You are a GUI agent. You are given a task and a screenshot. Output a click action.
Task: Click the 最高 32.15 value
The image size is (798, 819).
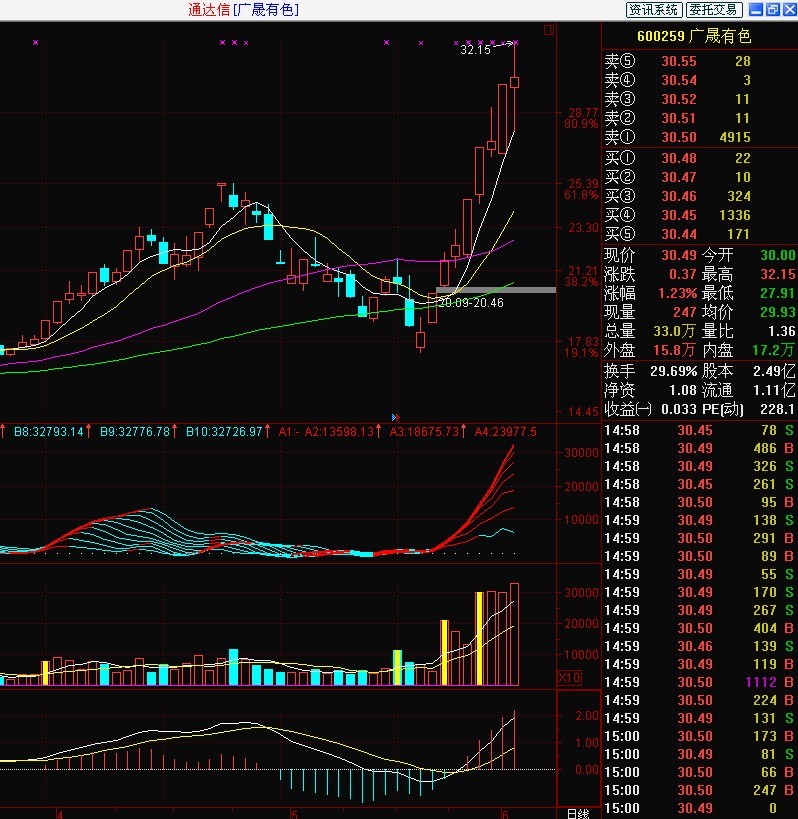[x=778, y=274]
